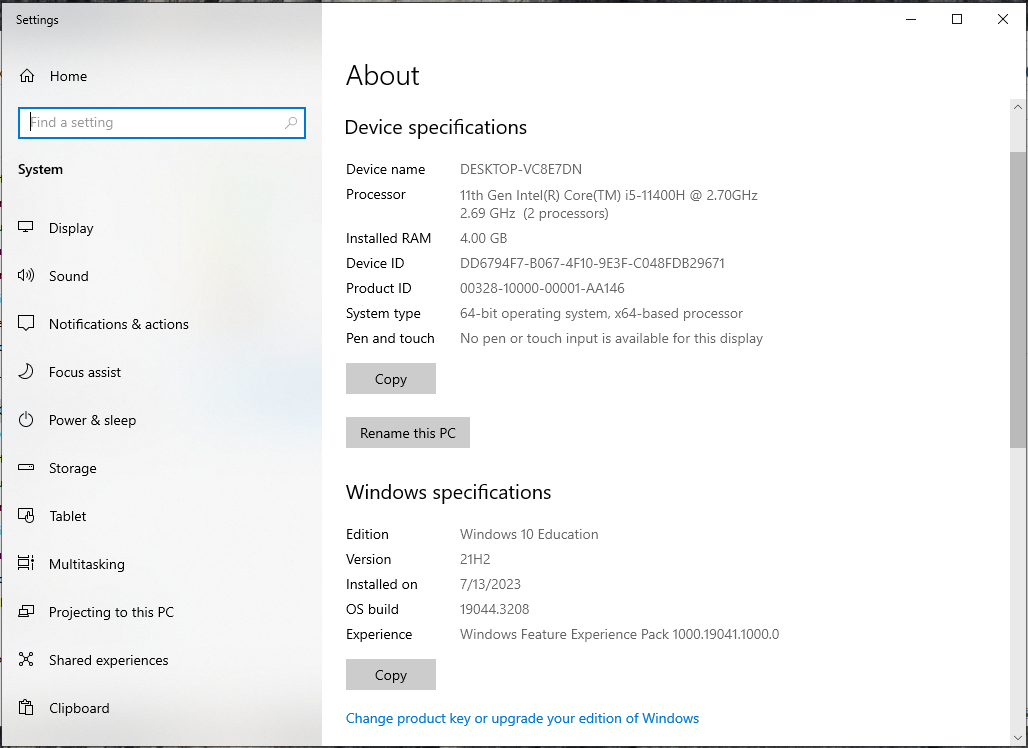
Task: Click the Projecting to this PC icon
Action: click(x=26, y=612)
